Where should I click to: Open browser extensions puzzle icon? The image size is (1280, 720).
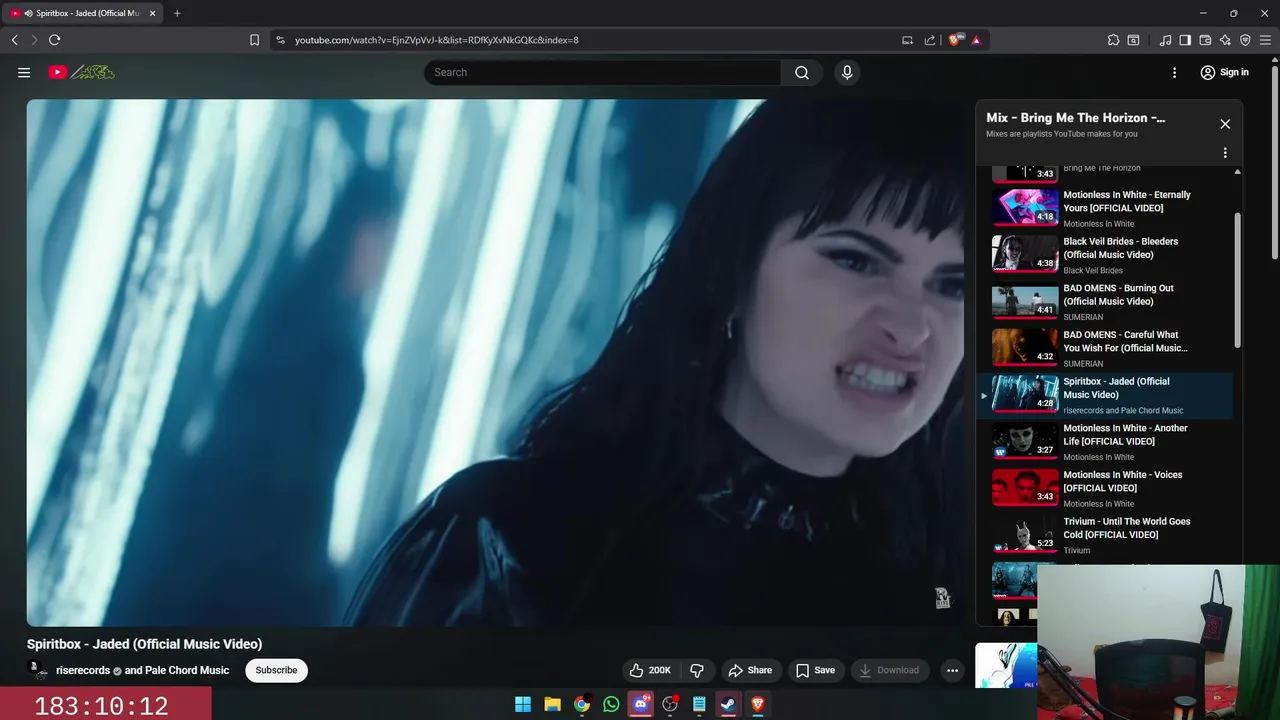[x=1113, y=40]
